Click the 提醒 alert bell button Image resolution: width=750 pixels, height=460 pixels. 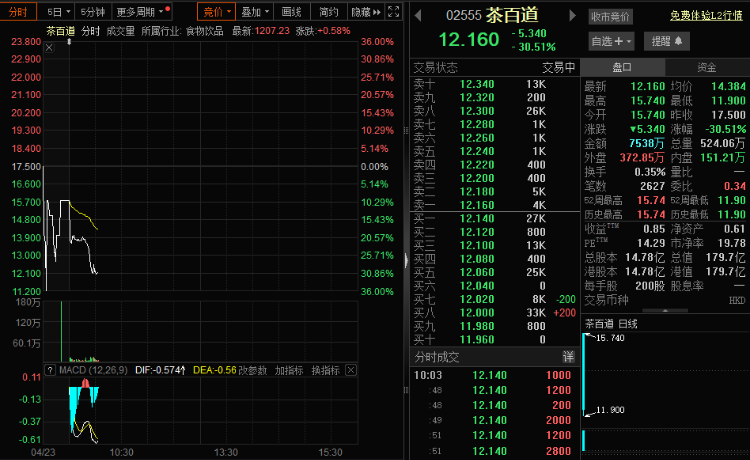pyautogui.click(x=667, y=42)
